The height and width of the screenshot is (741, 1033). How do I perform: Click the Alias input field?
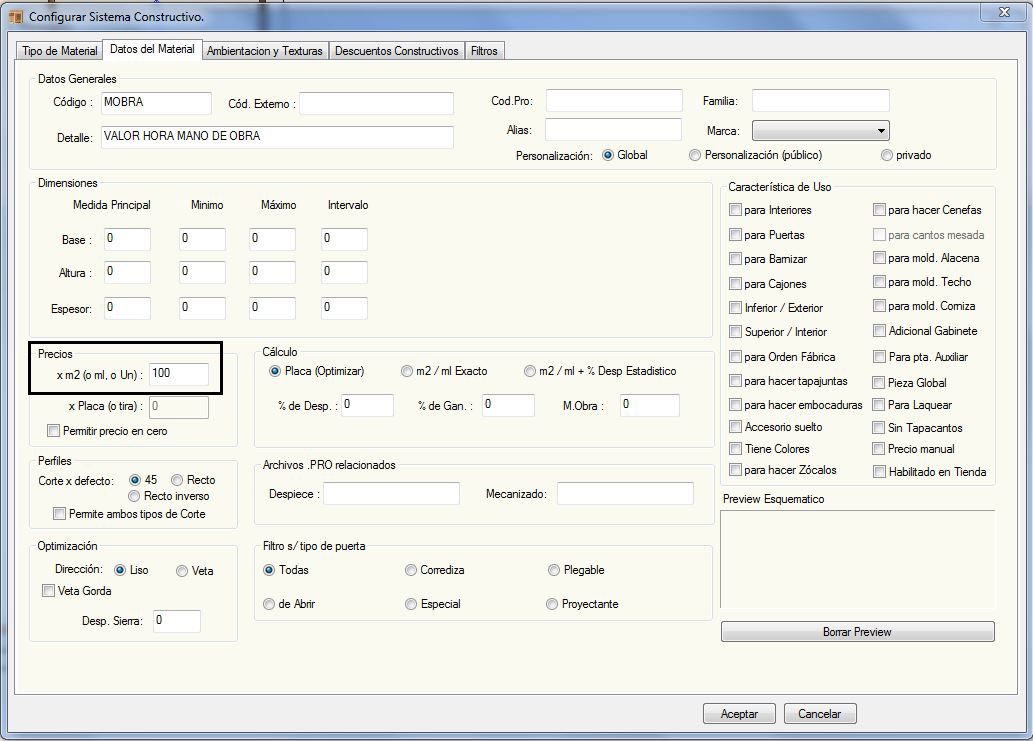pos(613,130)
